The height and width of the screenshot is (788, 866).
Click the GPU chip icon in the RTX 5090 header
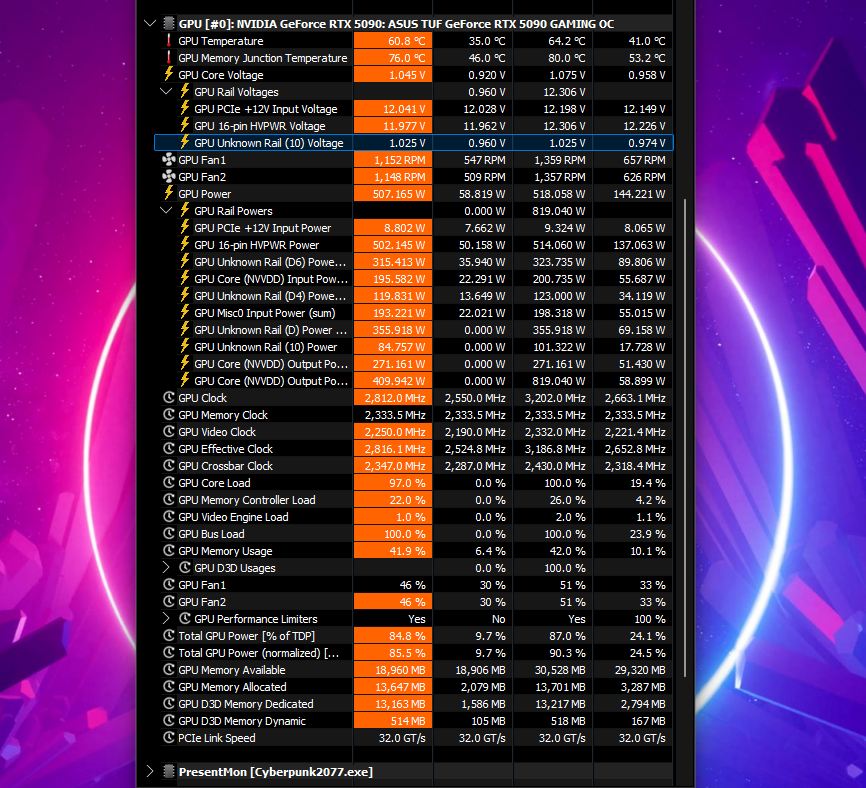[169, 24]
